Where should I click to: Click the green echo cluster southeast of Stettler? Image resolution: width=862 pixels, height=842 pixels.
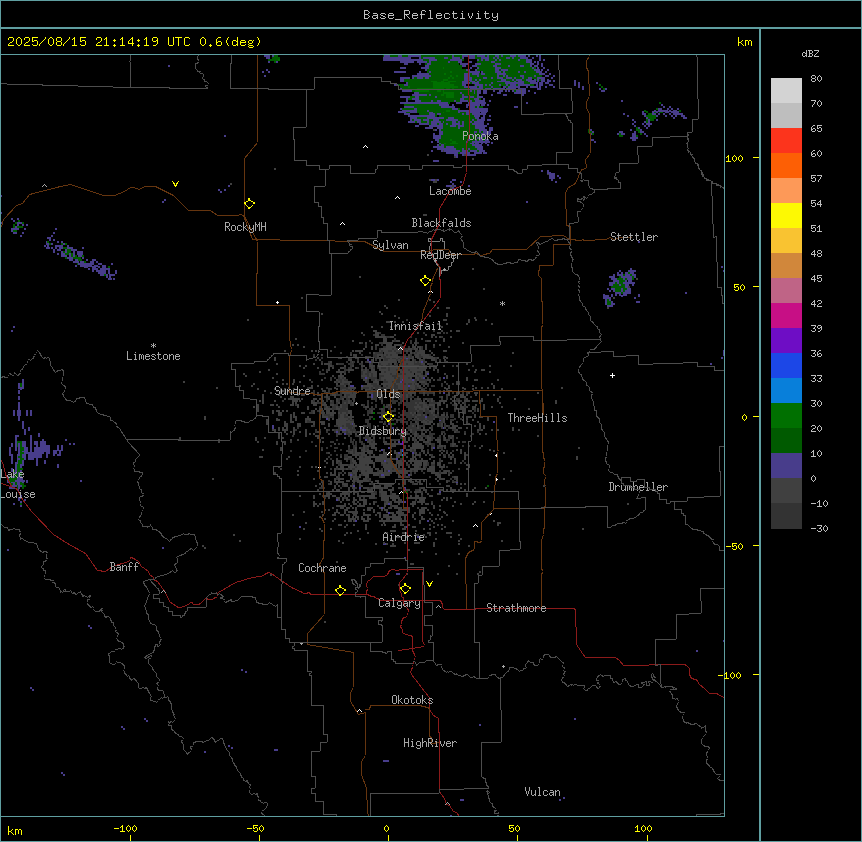pyautogui.click(x=622, y=286)
